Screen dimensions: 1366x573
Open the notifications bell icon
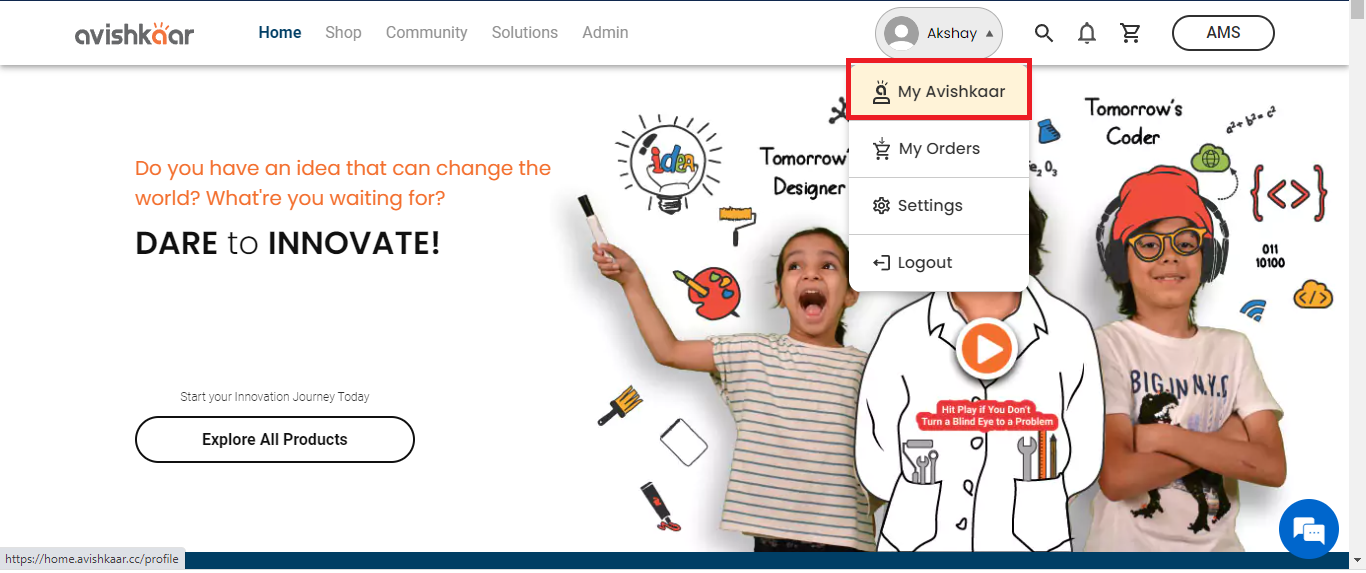[1087, 33]
